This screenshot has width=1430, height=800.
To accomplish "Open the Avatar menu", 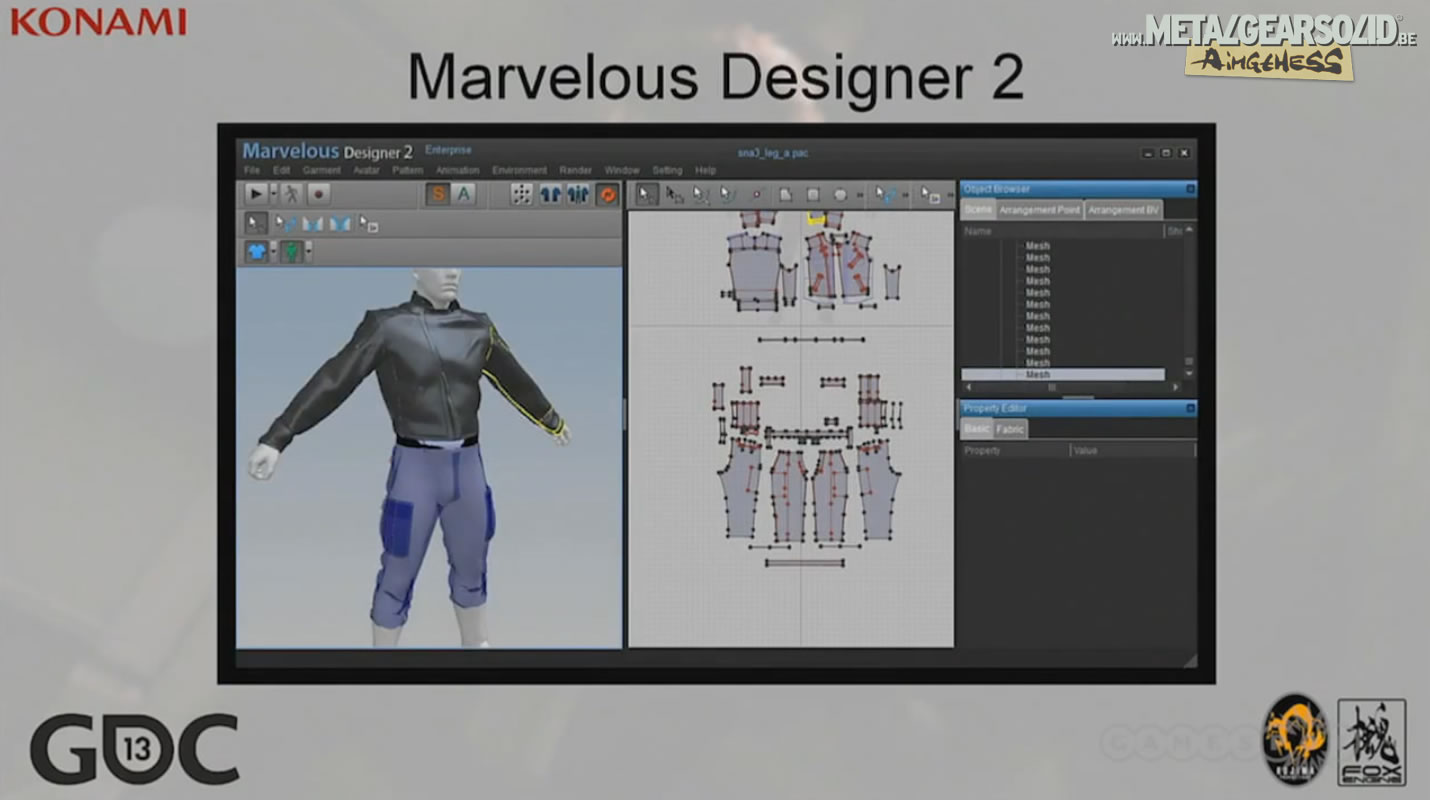I will click(366, 170).
